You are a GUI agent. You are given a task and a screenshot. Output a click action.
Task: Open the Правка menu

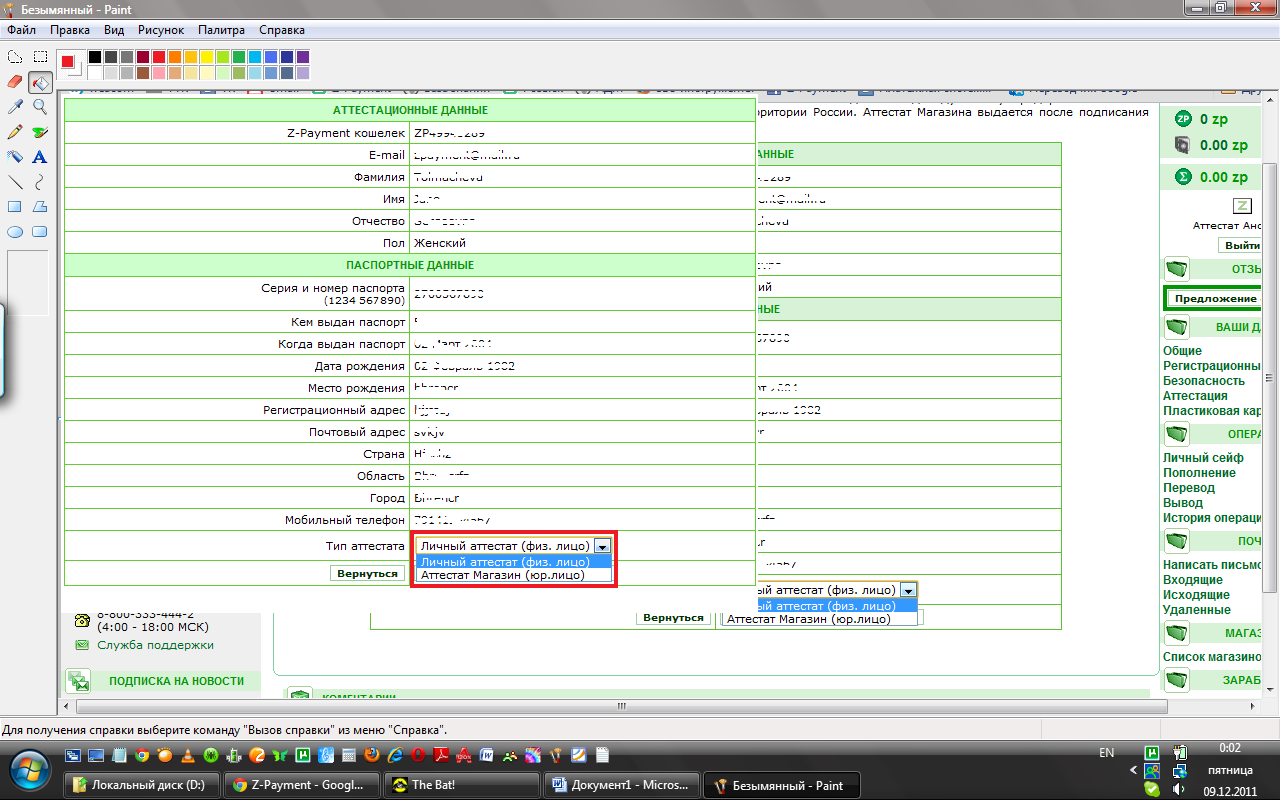tap(70, 30)
